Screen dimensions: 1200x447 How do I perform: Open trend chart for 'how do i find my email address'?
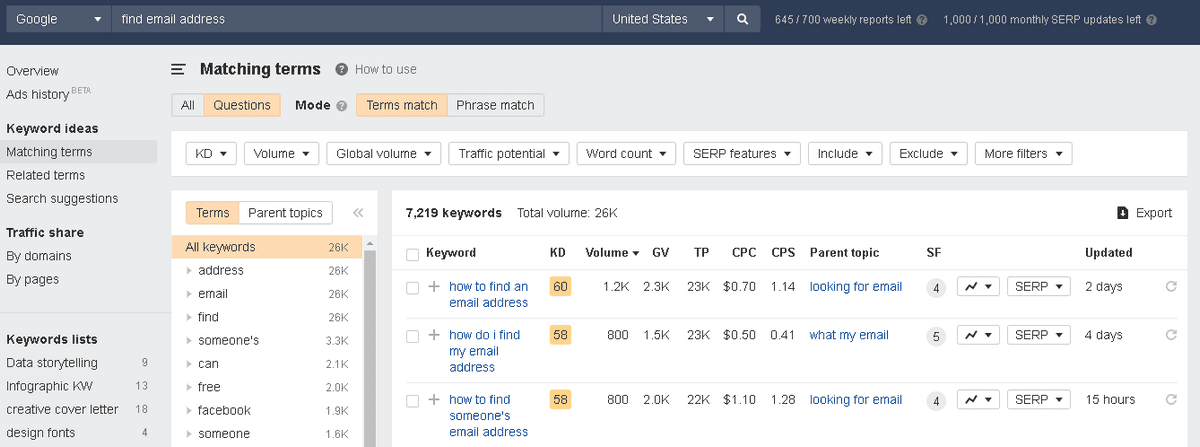(978, 335)
